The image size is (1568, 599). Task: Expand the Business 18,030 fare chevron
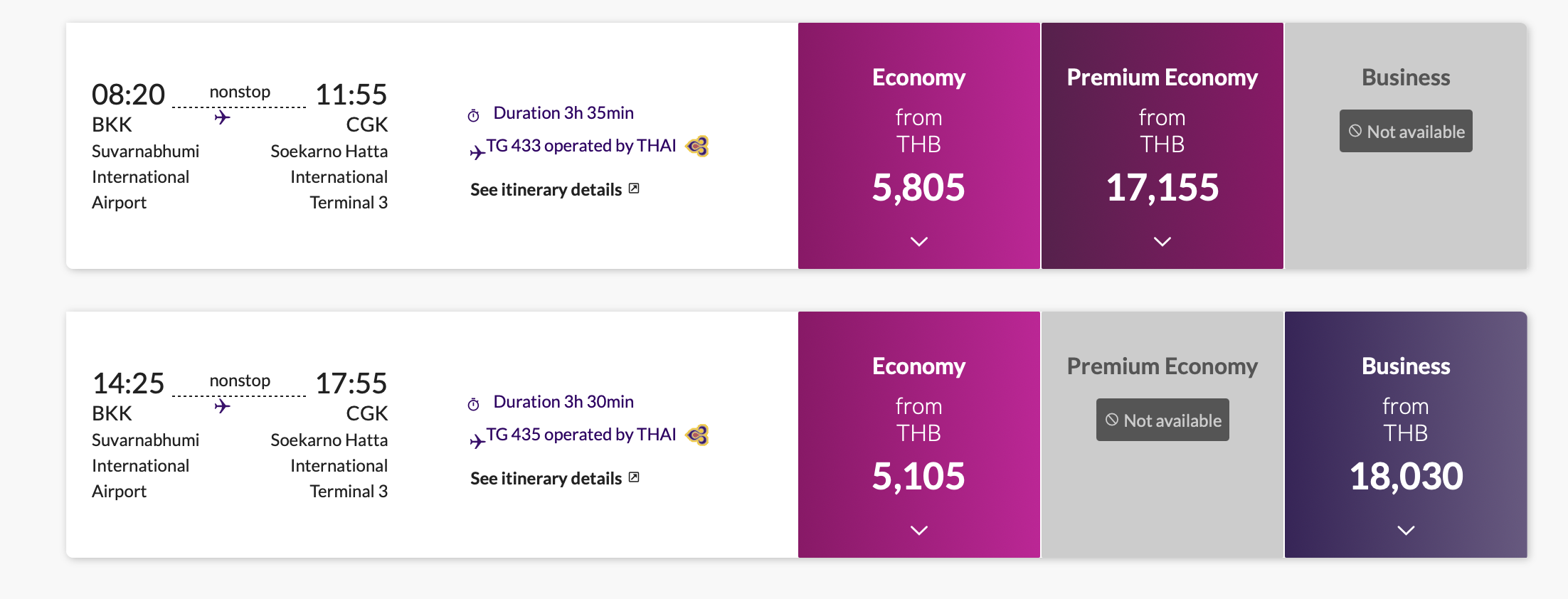point(1406,531)
